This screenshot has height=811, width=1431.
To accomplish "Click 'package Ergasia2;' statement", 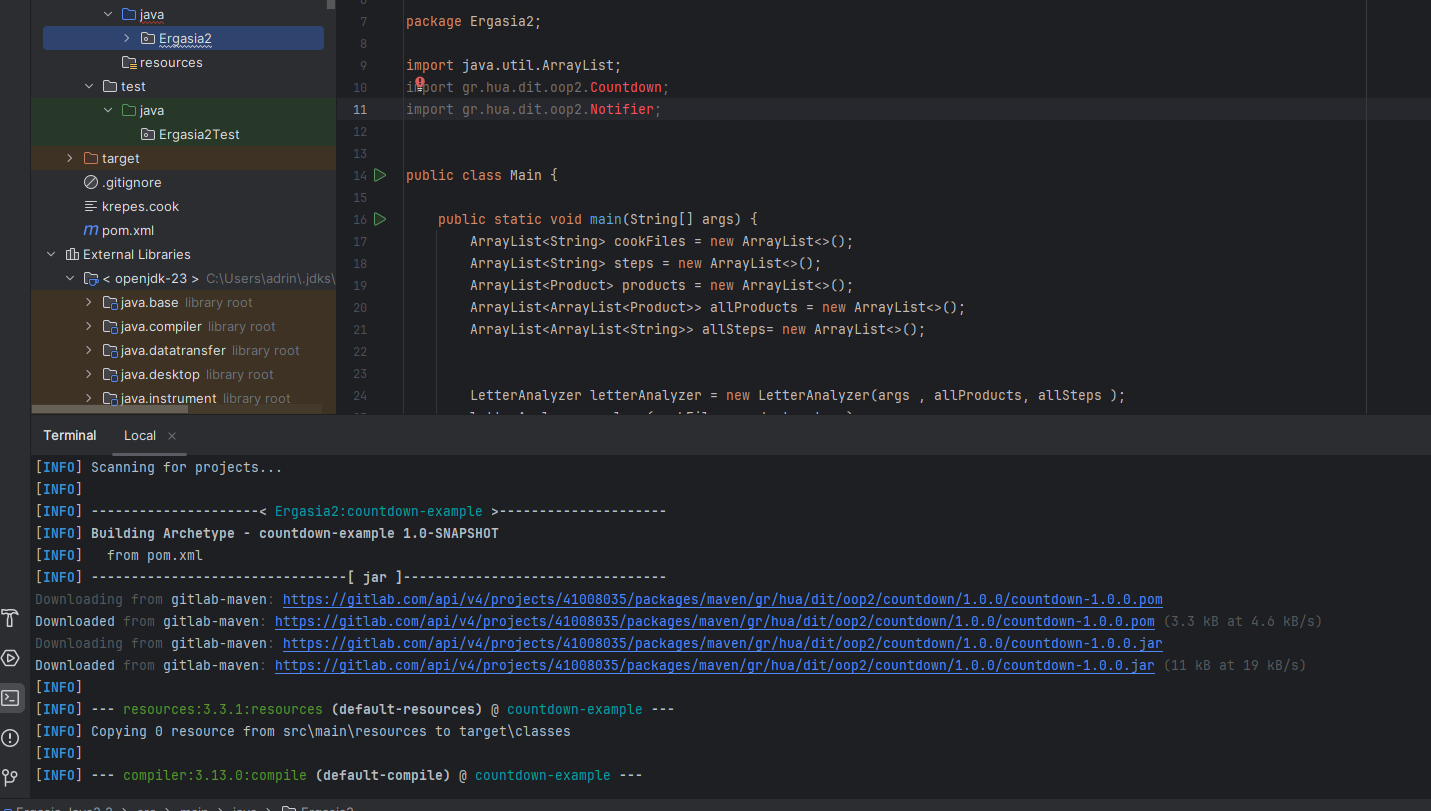I will (x=473, y=21).
